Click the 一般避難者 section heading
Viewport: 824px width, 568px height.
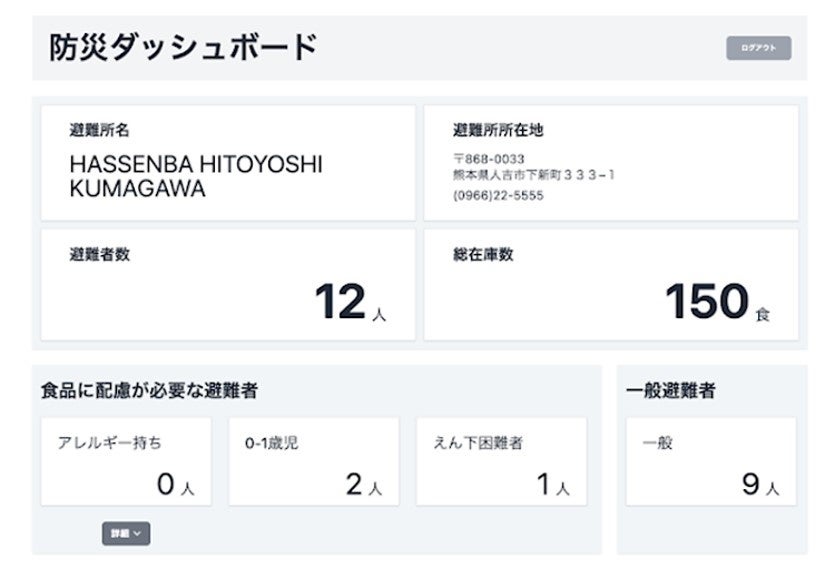click(670, 392)
